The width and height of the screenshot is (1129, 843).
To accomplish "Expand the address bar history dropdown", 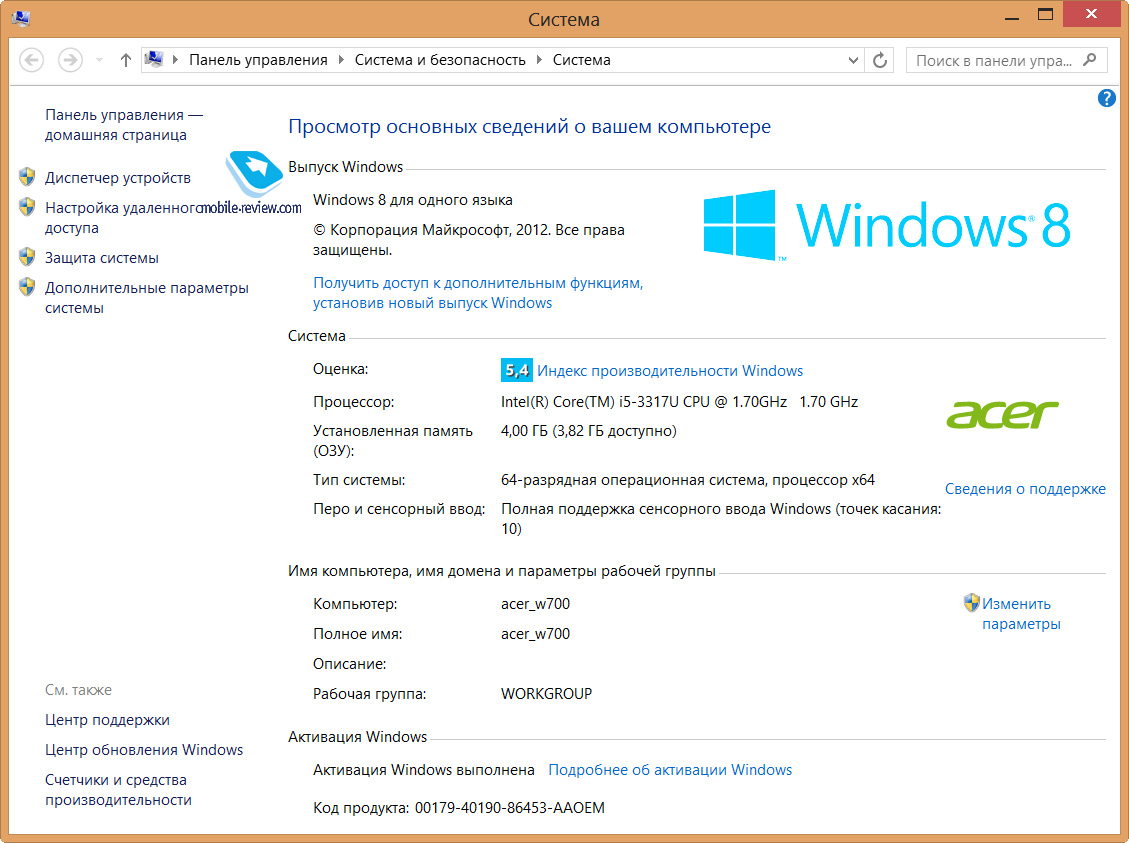I will (x=853, y=60).
